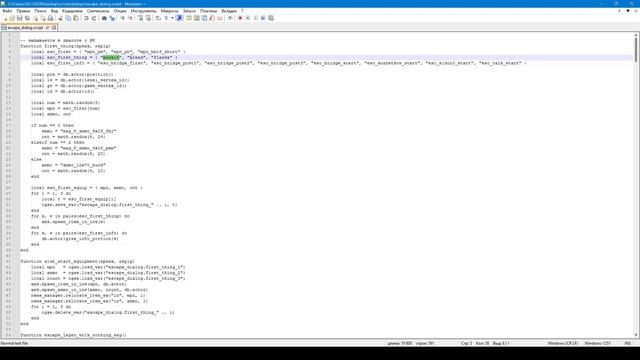Toggle the Function List panel icon
This screenshot has height=360, width=640.
click(x=212, y=18)
